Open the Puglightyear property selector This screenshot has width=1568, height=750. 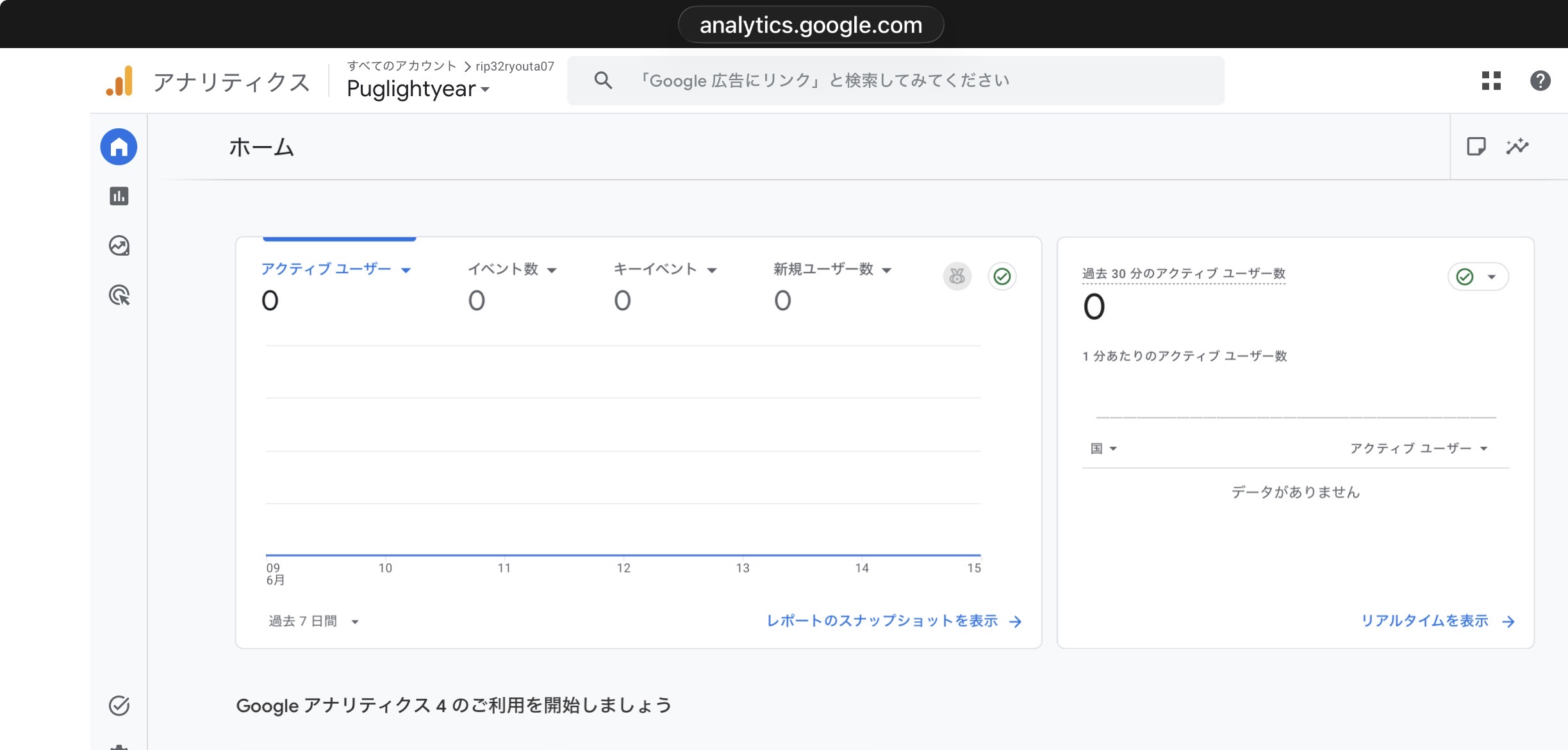click(418, 88)
